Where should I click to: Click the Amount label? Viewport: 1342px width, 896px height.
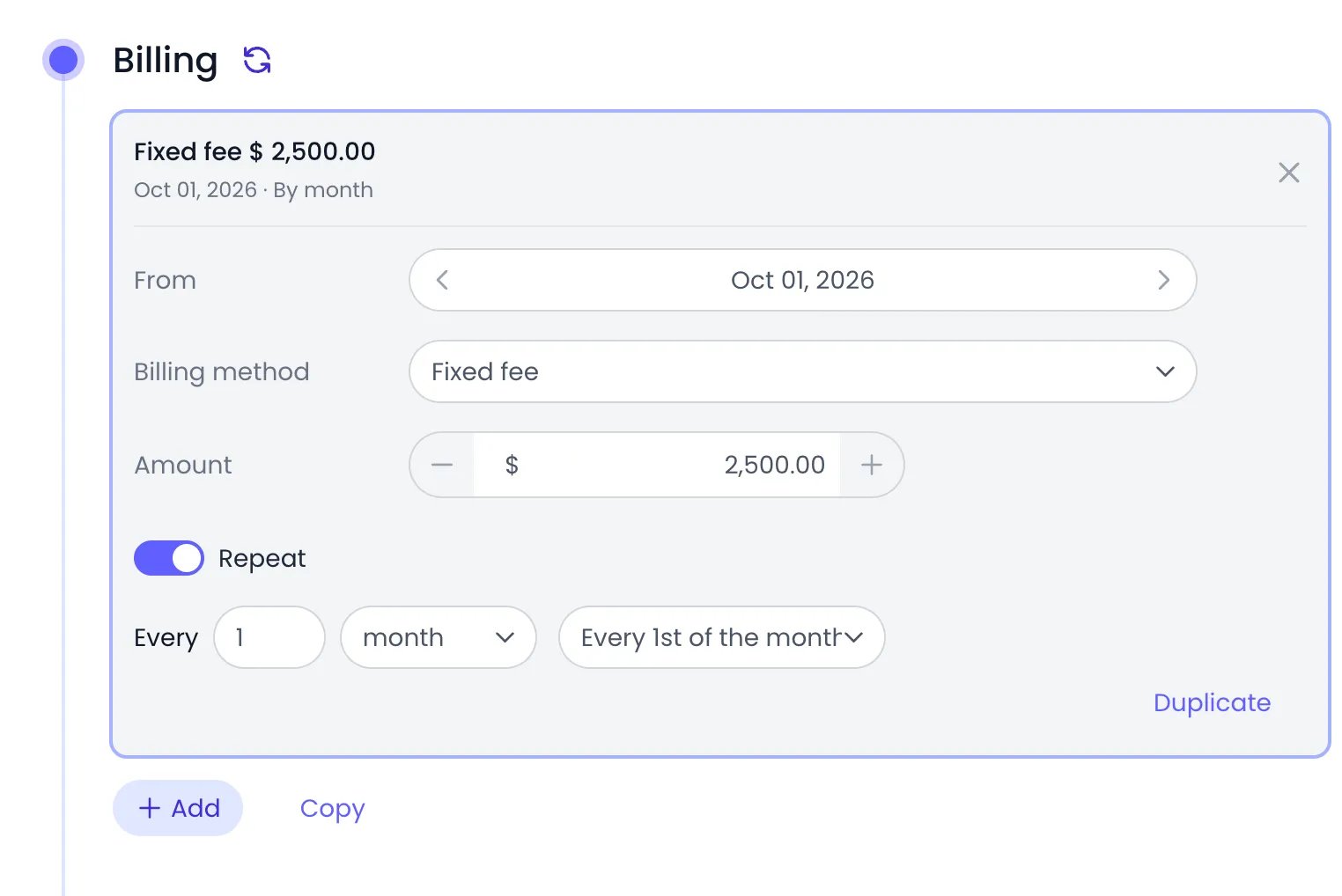183,465
